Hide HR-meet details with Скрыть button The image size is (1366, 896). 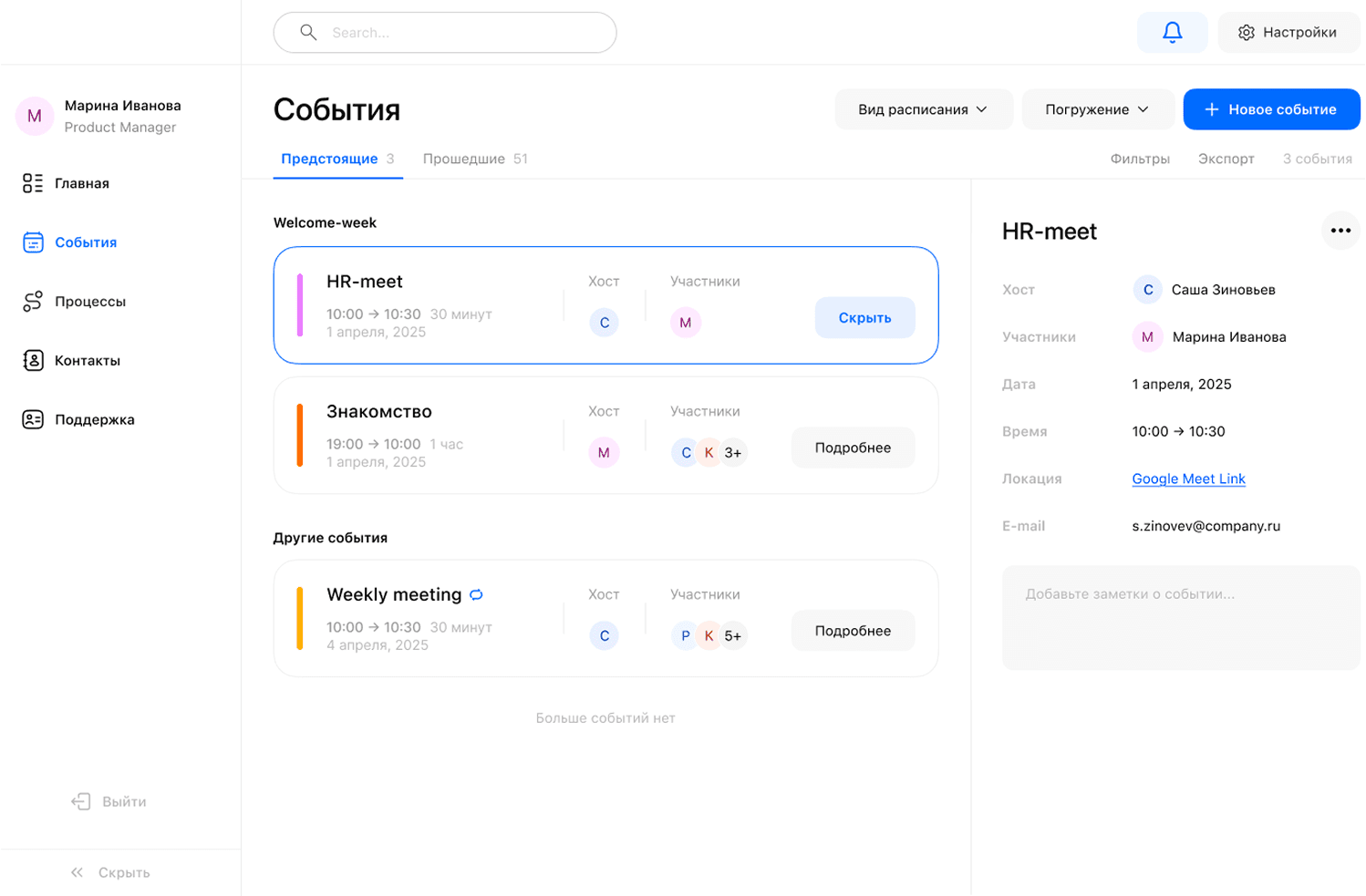864,318
